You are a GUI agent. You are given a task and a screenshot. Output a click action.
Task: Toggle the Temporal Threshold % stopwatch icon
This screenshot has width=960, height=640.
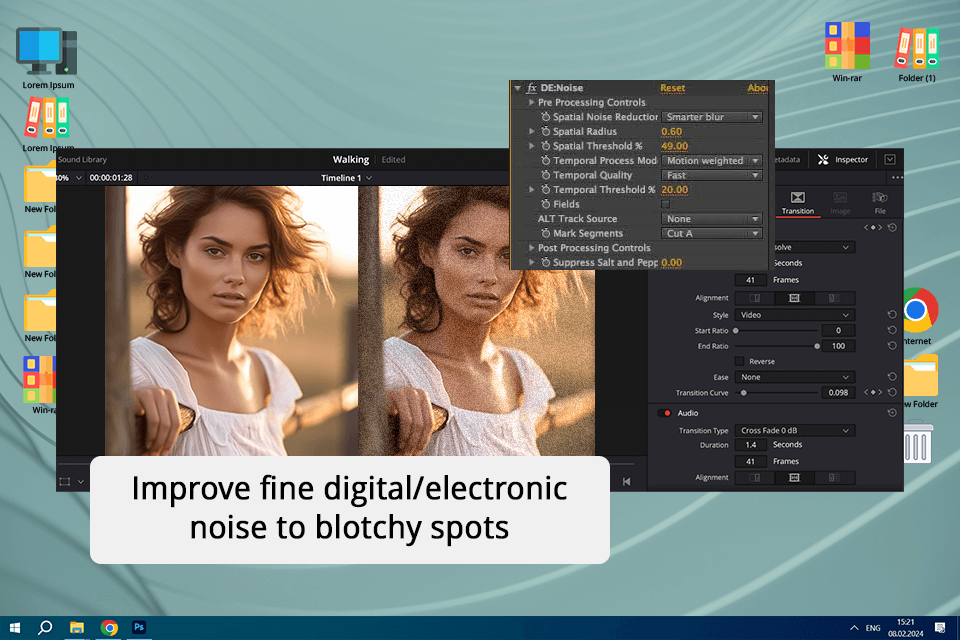(x=546, y=189)
